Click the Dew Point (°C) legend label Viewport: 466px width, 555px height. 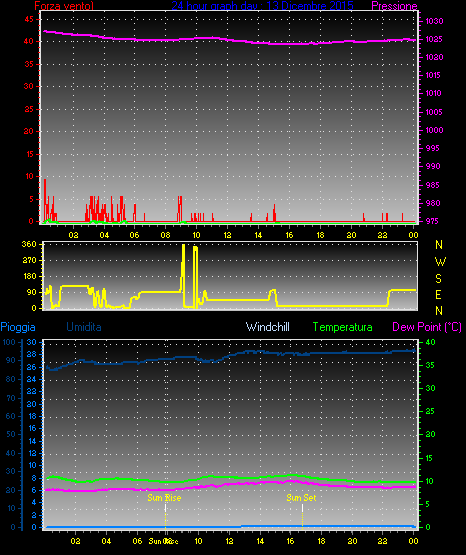point(427,327)
